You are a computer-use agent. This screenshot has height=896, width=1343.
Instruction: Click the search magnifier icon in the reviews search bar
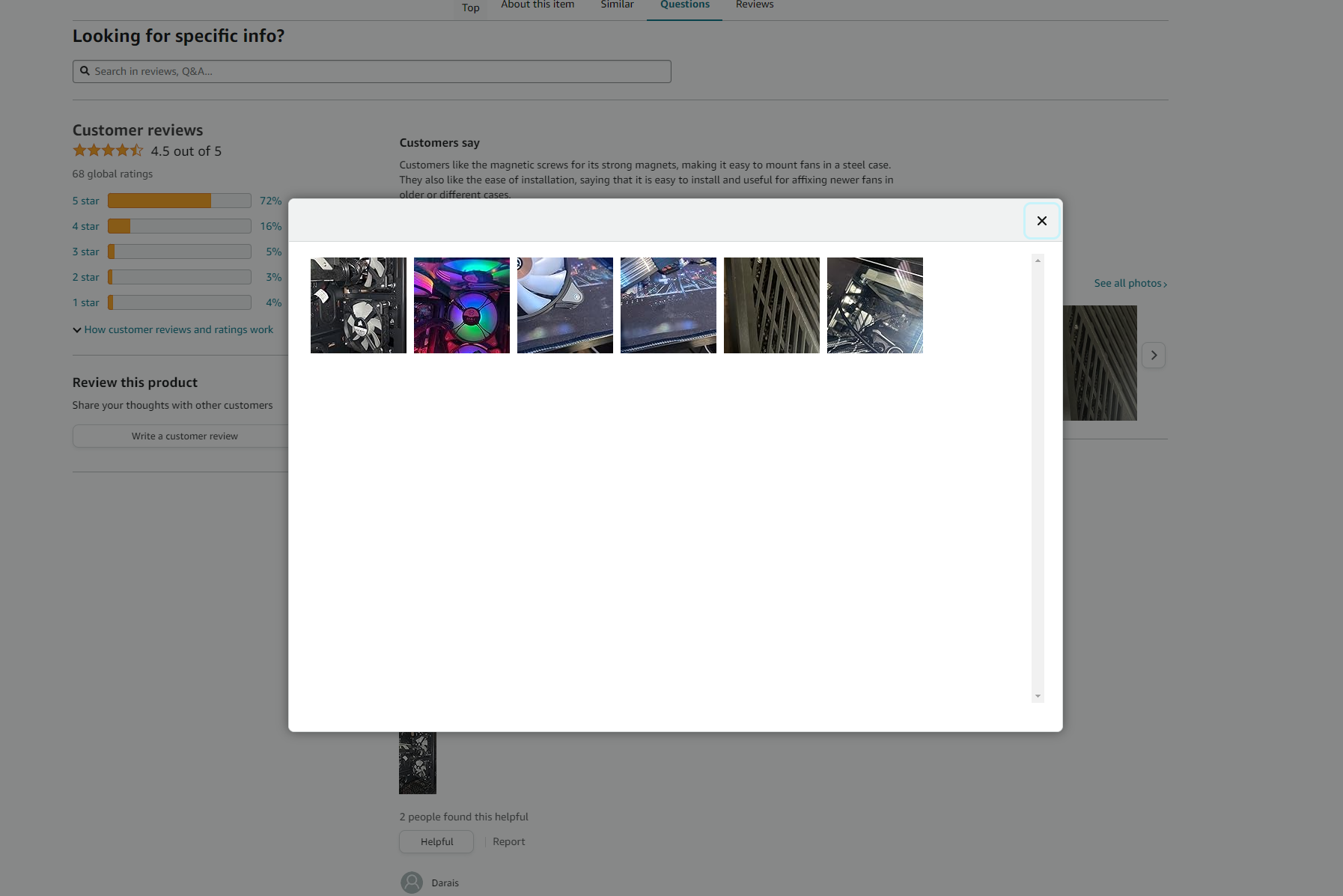(x=85, y=70)
